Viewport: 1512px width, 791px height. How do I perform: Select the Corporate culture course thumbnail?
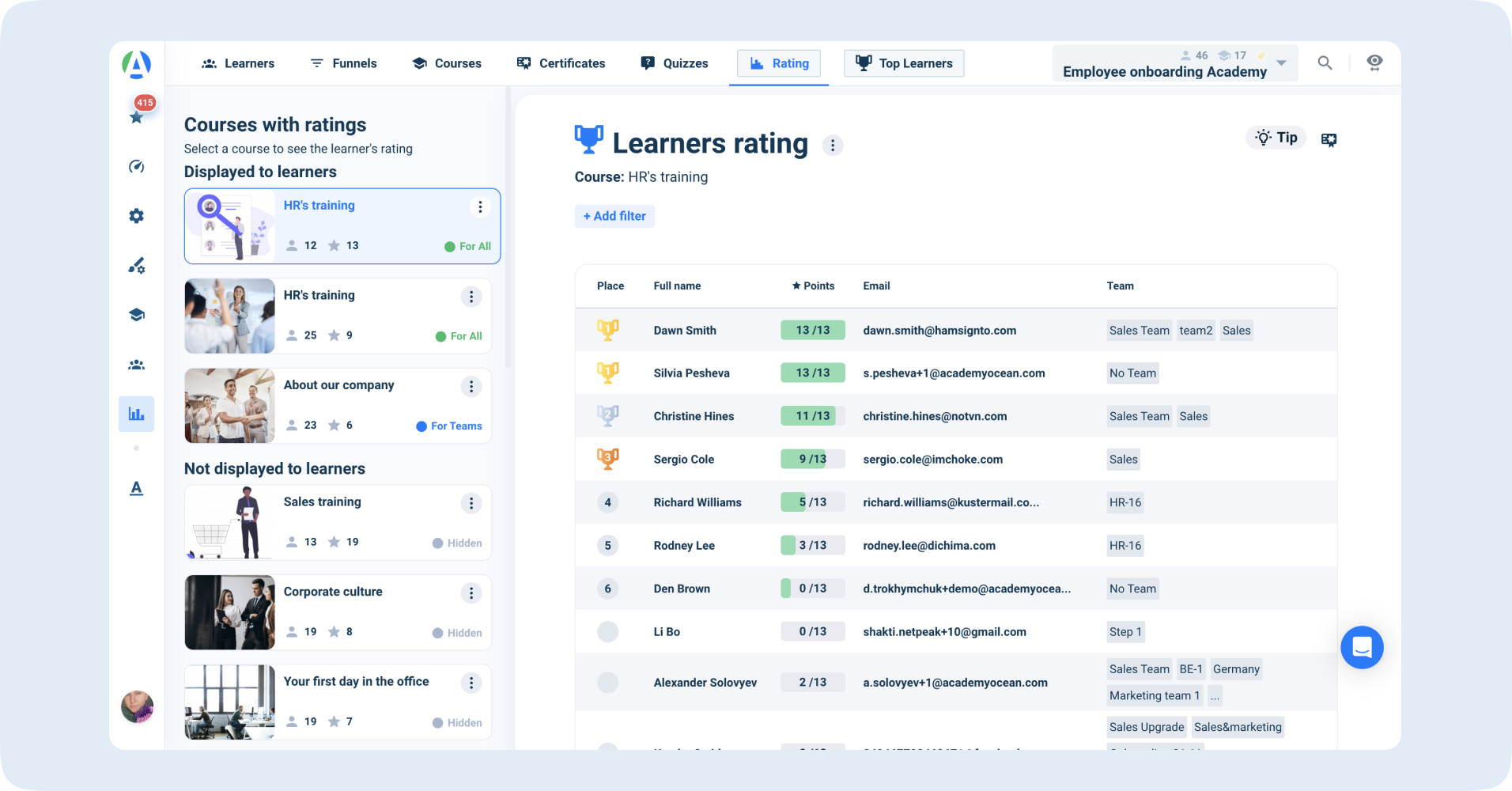pos(230,612)
